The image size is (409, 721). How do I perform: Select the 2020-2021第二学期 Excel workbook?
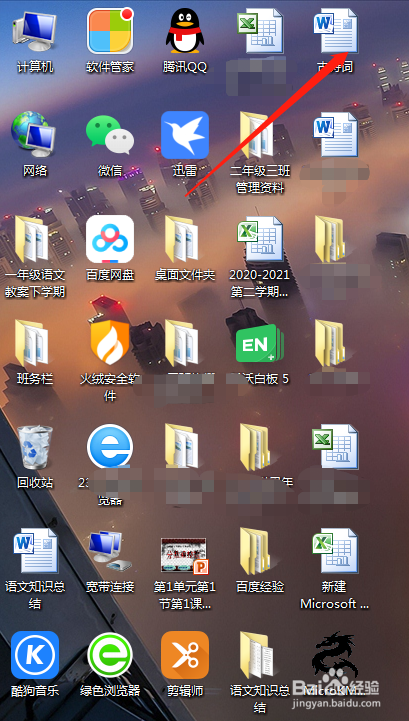tap(260, 239)
